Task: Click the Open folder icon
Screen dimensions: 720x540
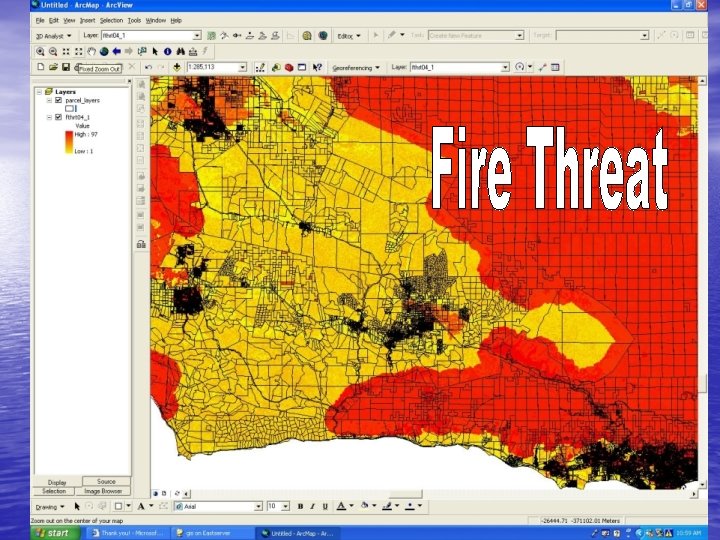Action: click(53, 67)
